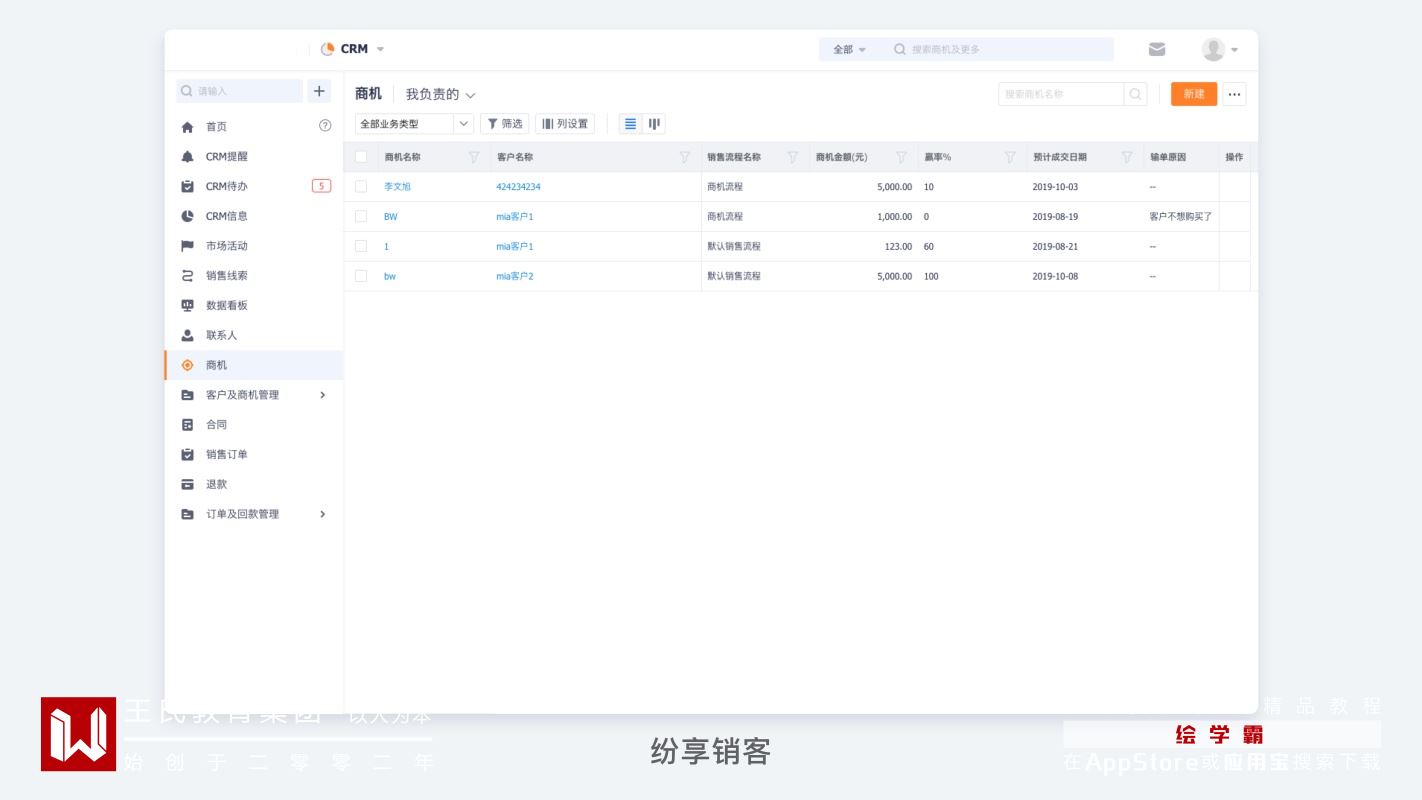Focus the sidebar 请输入 search field

240,91
